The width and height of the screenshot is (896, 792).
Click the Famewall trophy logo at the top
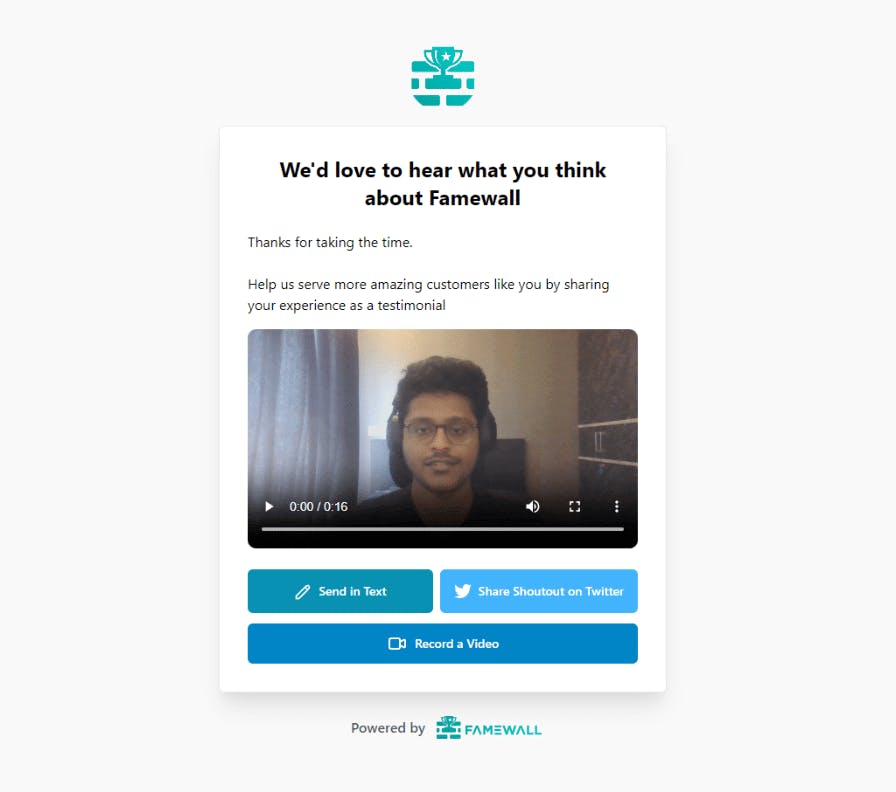(x=443, y=76)
